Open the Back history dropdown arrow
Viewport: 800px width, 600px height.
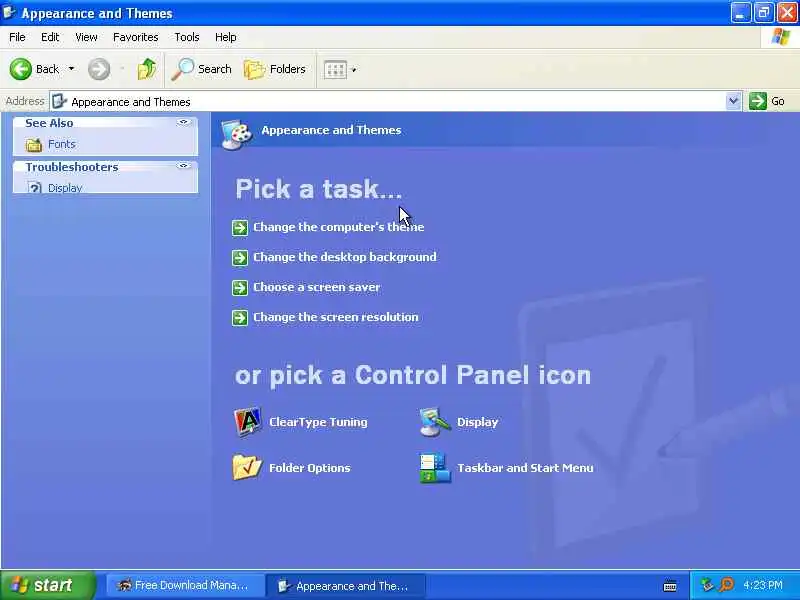coord(71,69)
